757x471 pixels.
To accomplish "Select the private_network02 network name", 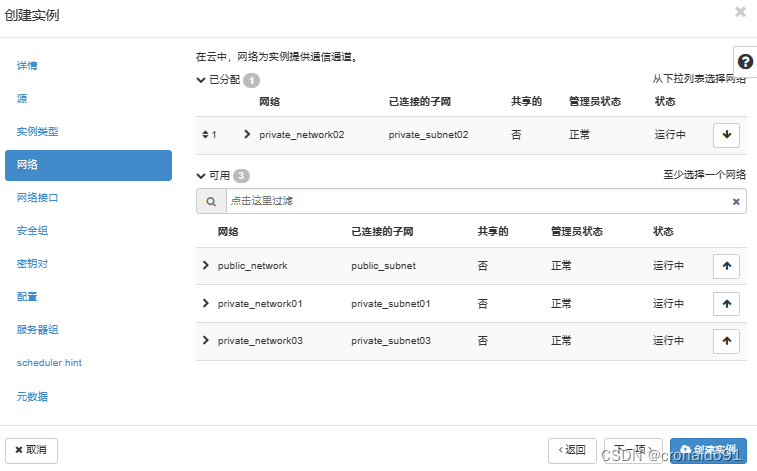I will pos(302,135).
